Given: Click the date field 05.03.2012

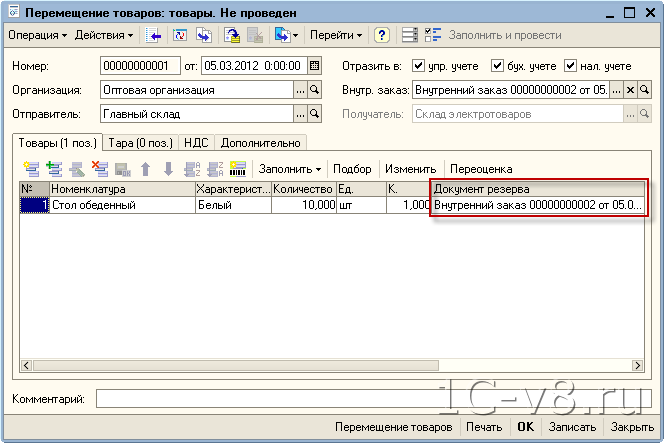Looking at the screenshot, I should 254,66.
